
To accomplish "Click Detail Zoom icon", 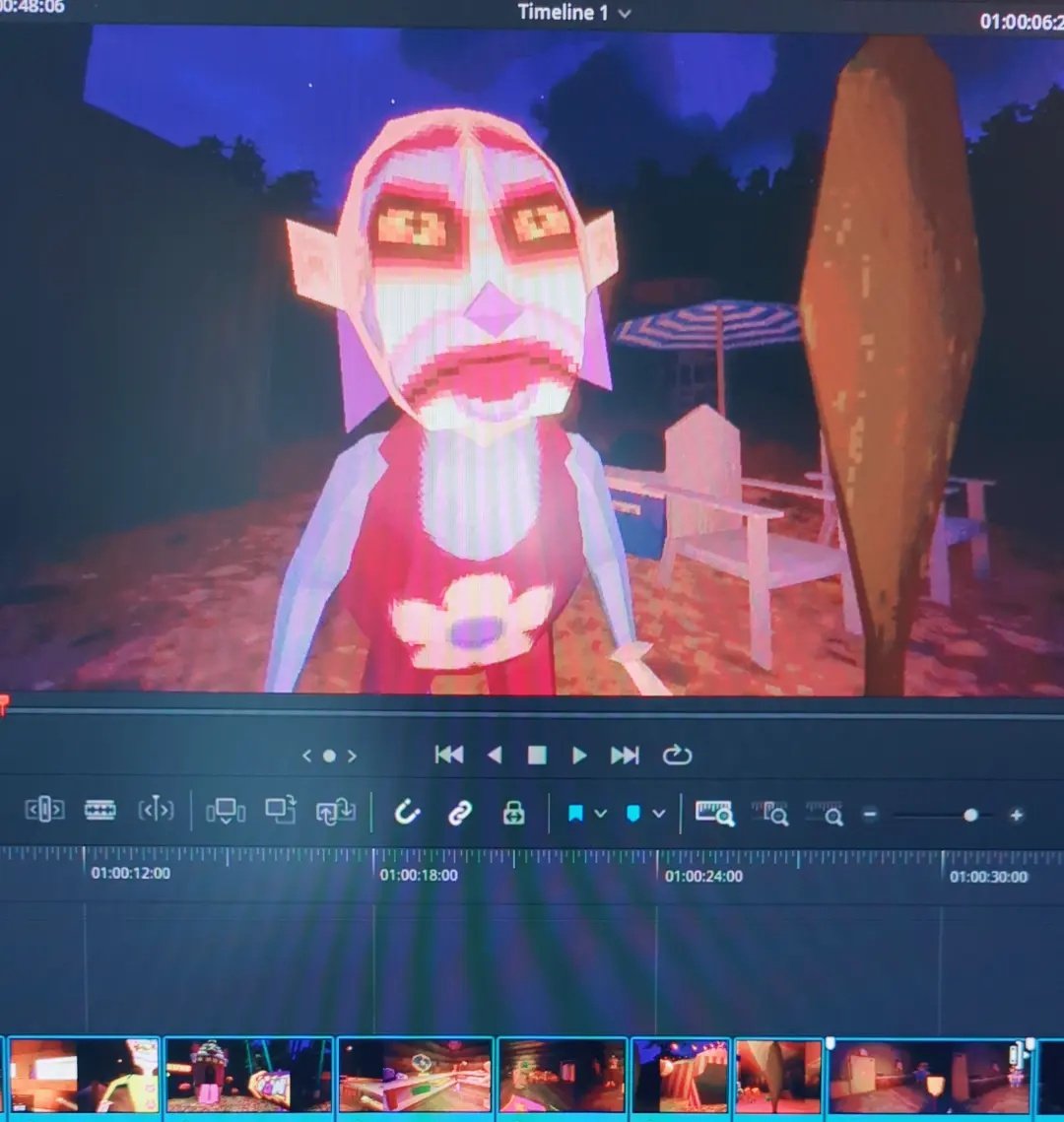I will click(770, 814).
